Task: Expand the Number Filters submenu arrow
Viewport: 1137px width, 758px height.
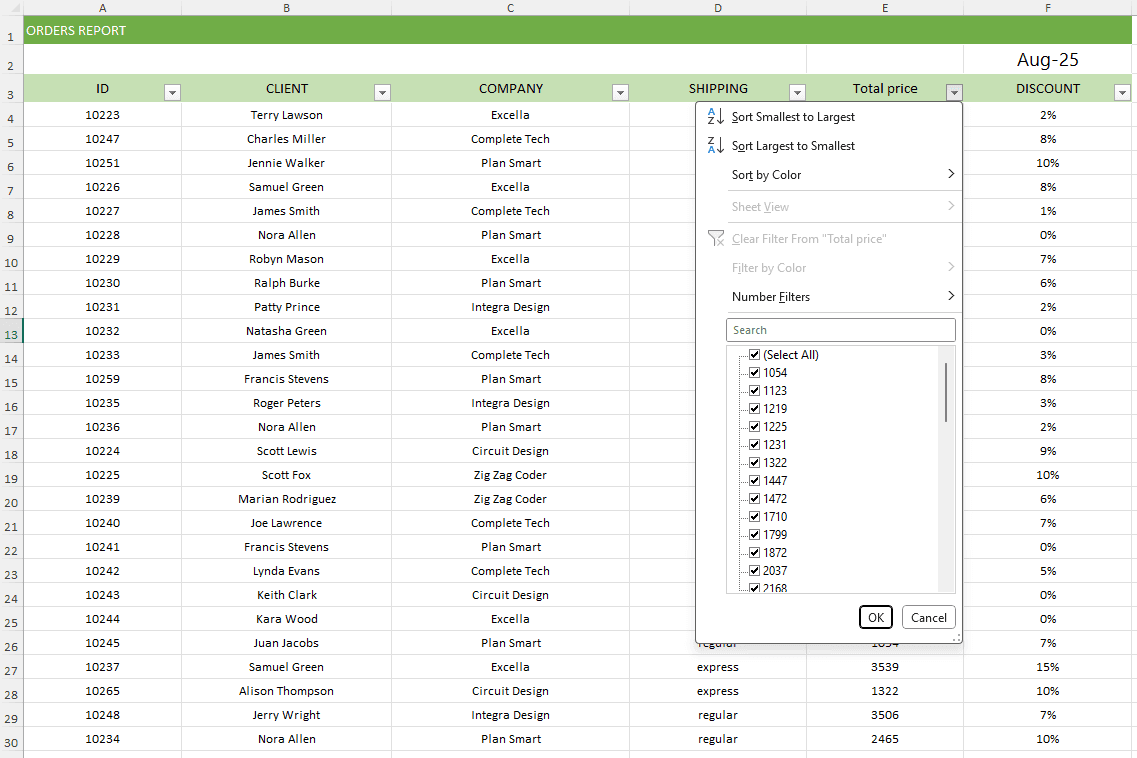Action: click(x=951, y=295)
